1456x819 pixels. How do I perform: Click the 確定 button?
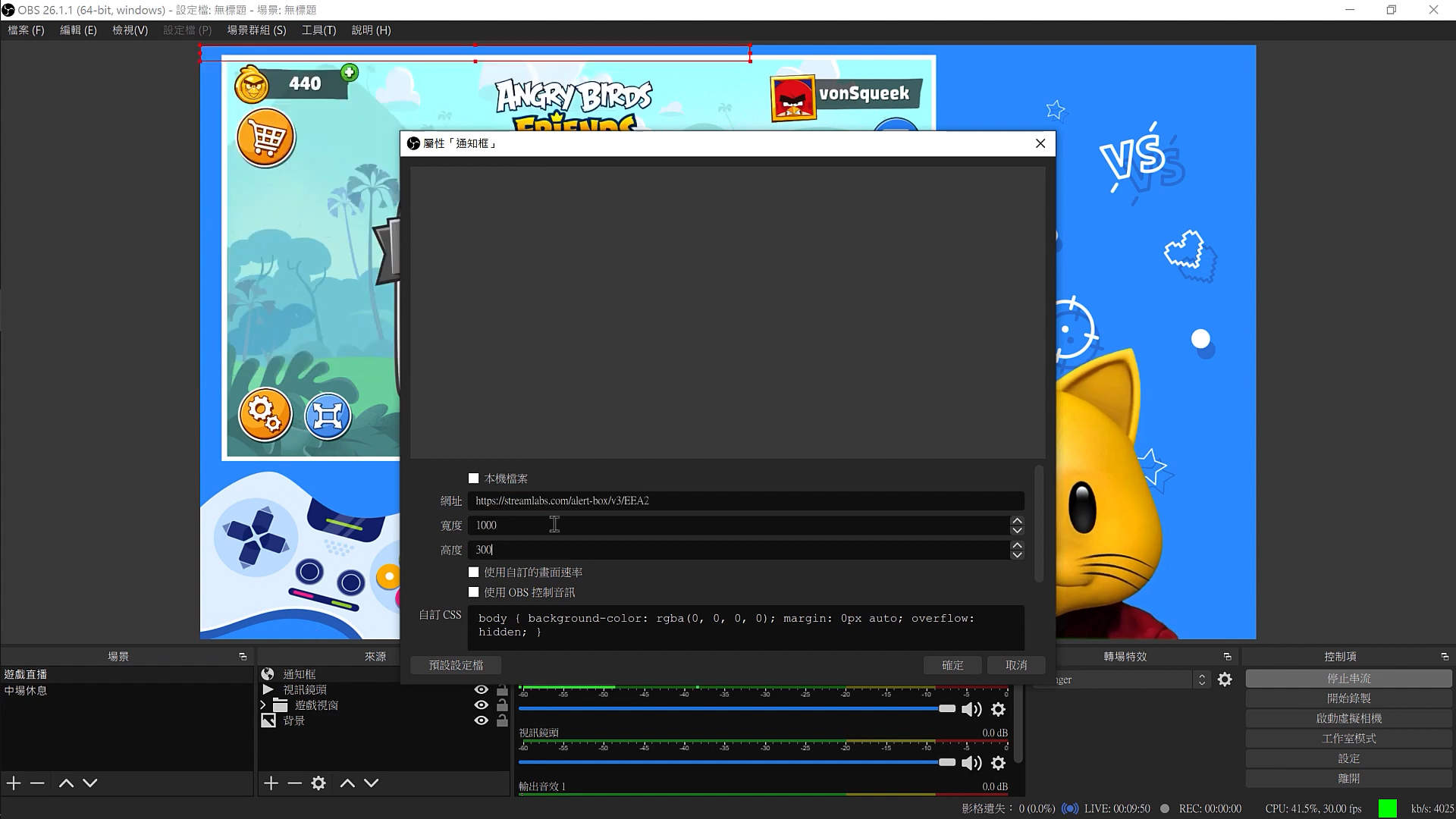(x=952, y=665)
